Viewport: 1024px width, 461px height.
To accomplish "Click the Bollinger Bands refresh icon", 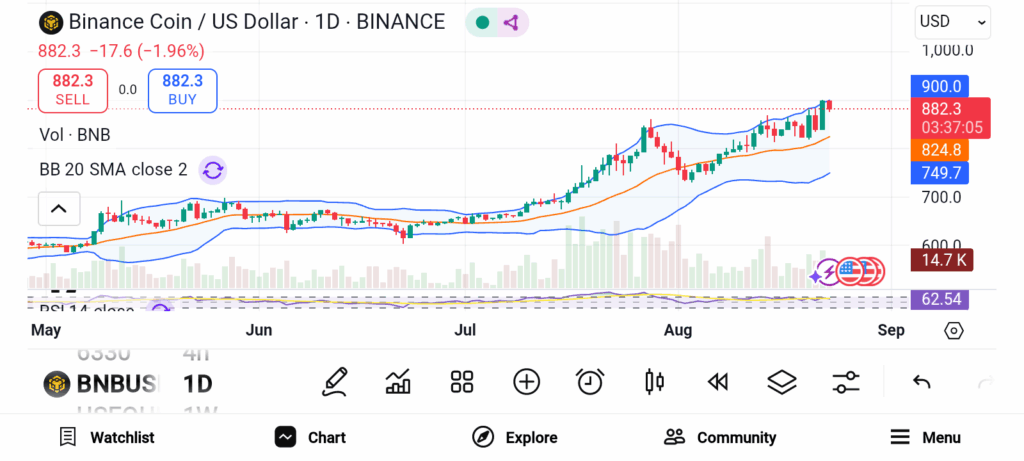I will [212, 170].
